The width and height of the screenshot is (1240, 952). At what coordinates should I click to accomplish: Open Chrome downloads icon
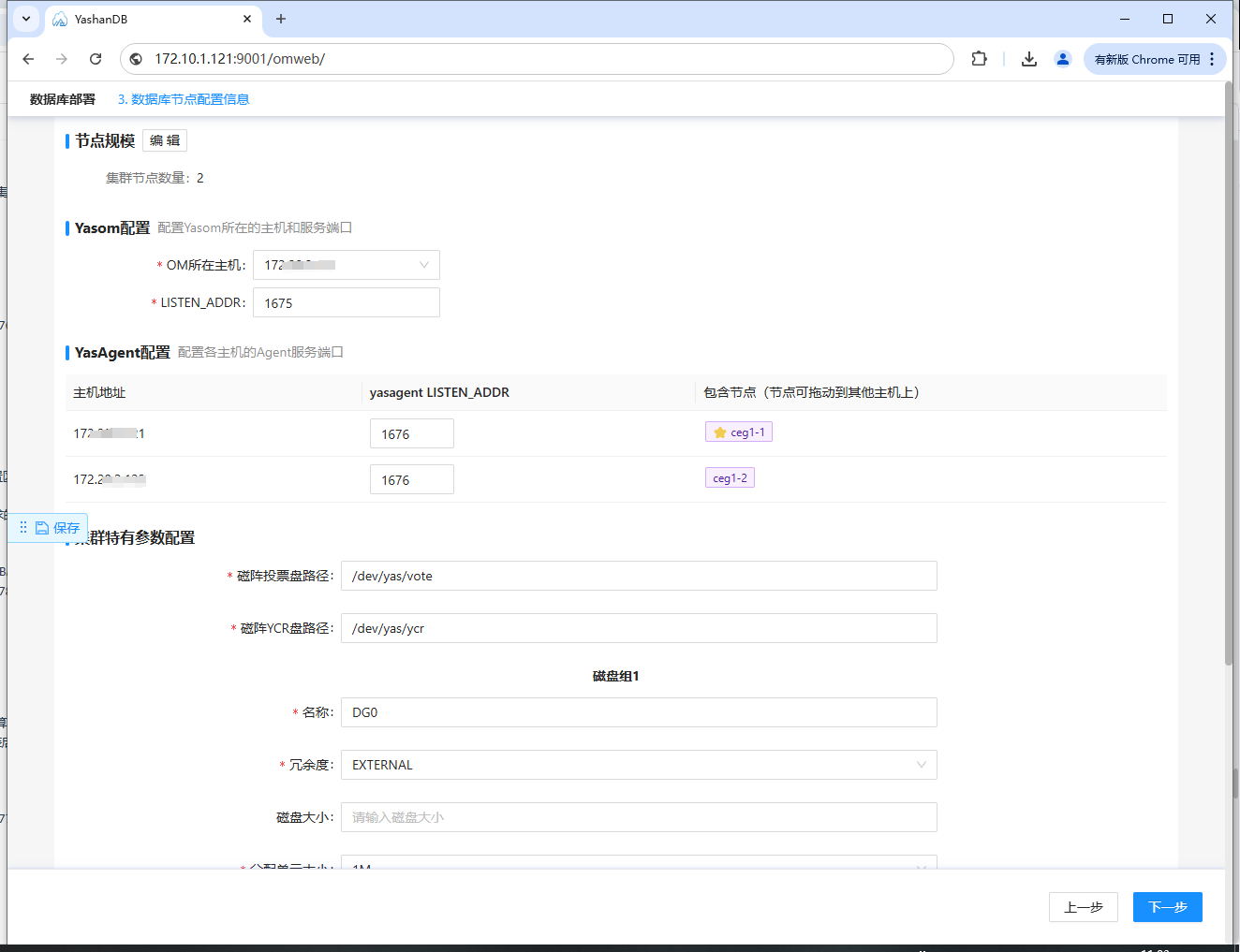coord(1029,59)
